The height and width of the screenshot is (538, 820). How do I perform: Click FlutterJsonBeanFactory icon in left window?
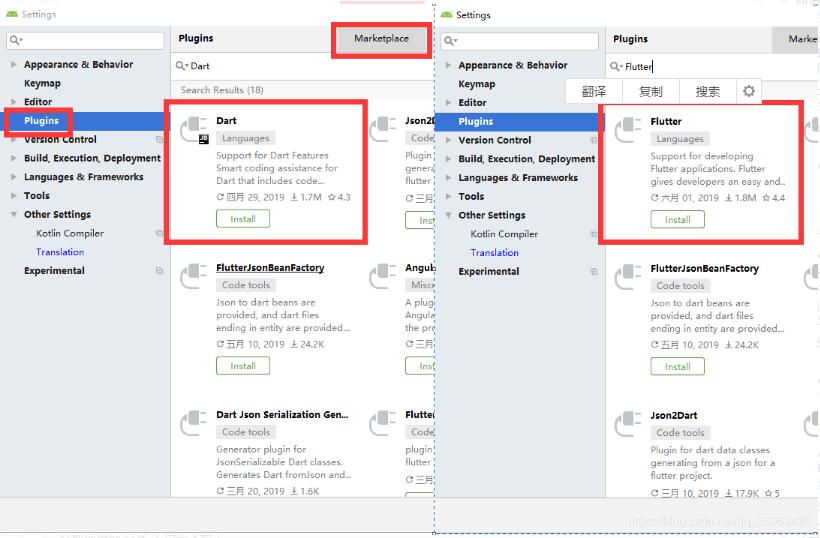193,277
